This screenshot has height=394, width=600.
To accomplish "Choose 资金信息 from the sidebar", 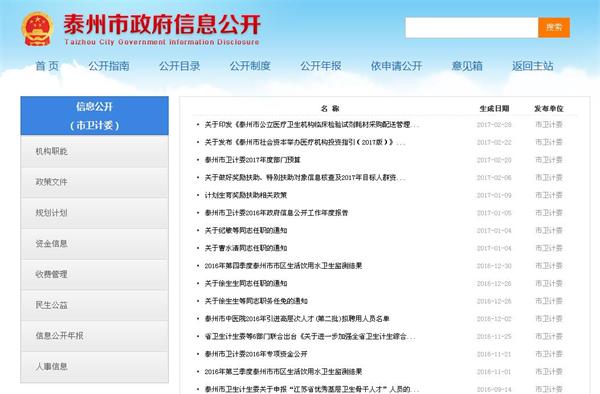I will click(95, 244).
